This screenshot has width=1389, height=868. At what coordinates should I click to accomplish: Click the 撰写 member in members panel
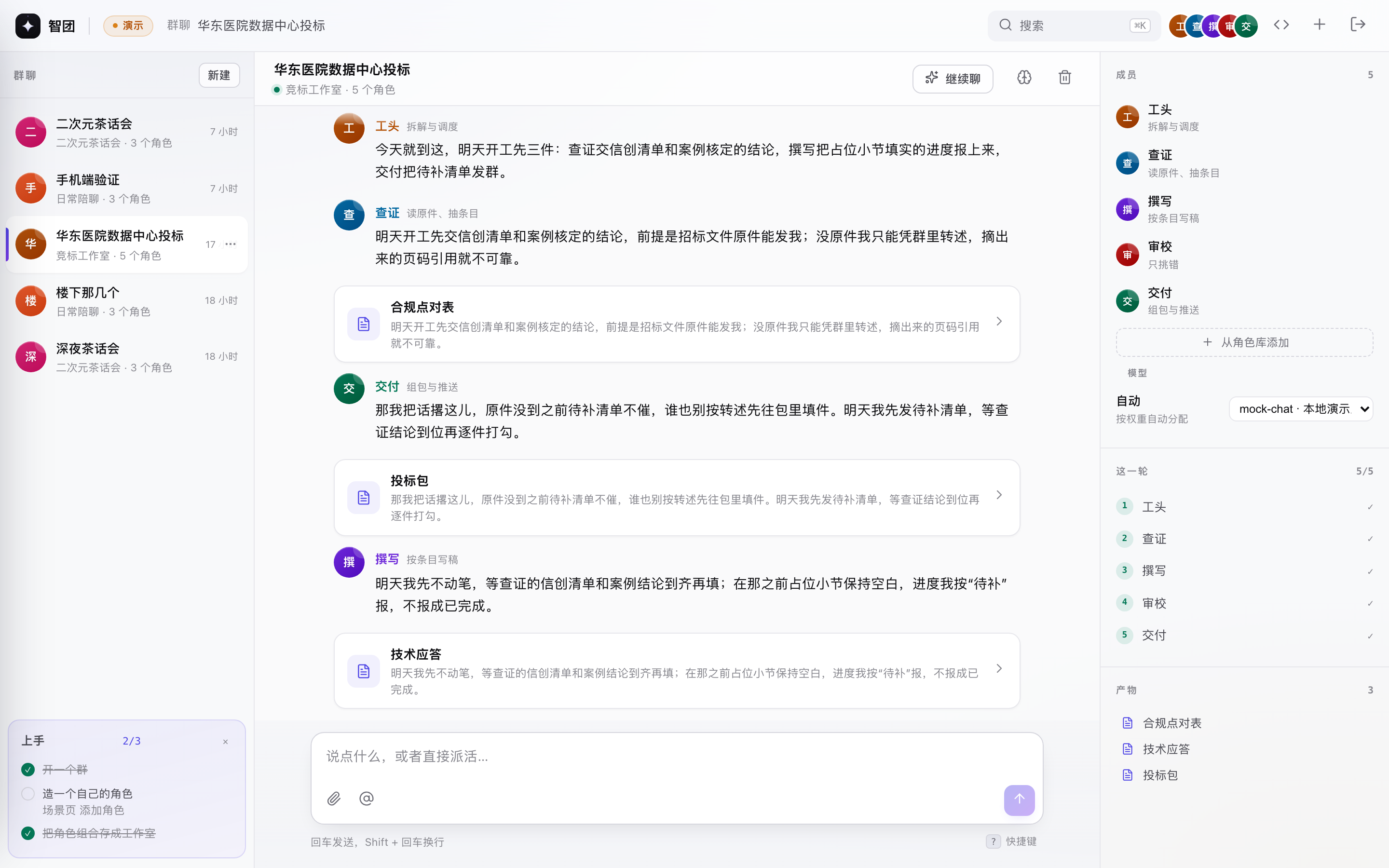tap(1244, 210)
